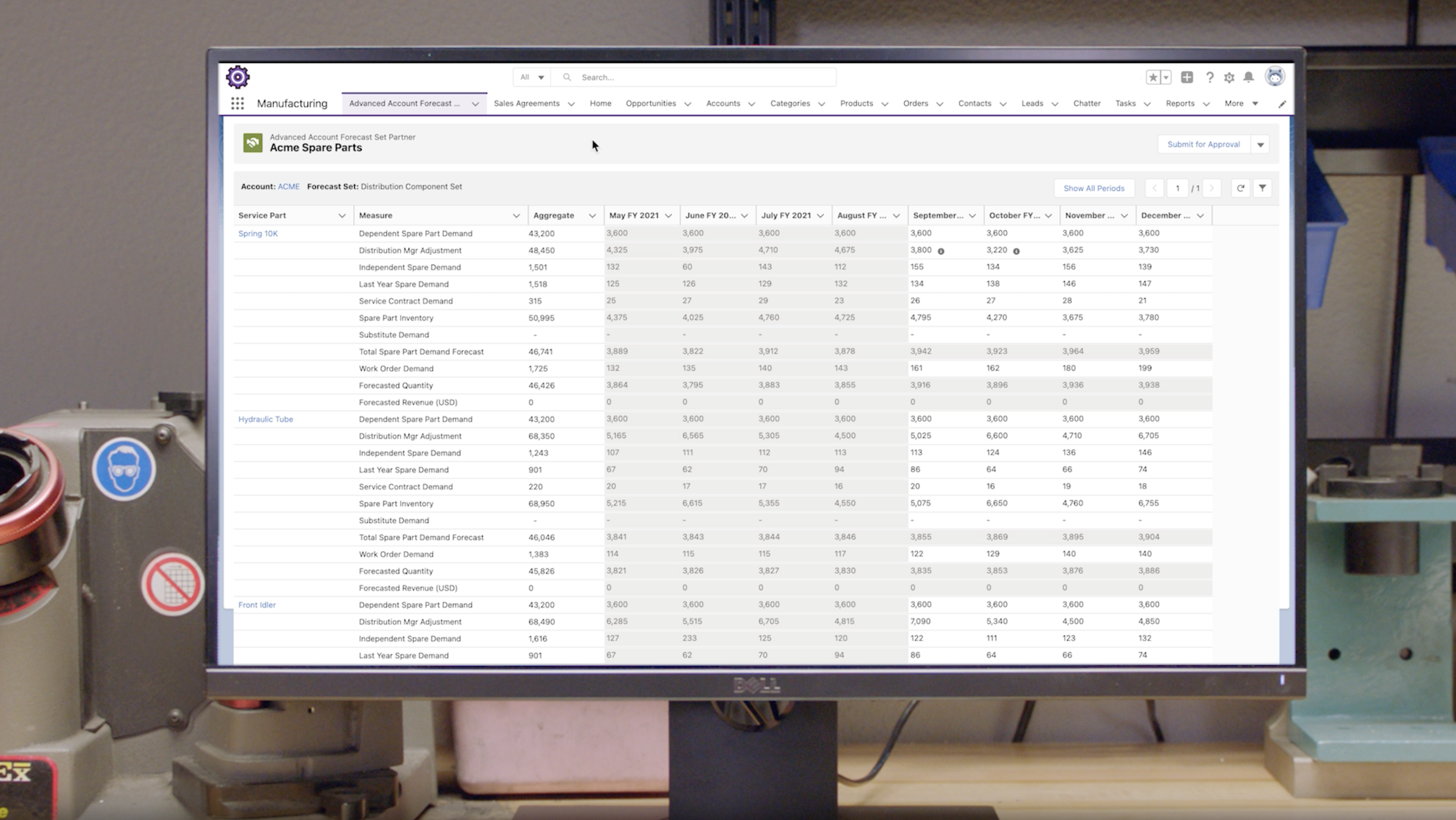Click the Manufacturing gear logo

point(237,77)
